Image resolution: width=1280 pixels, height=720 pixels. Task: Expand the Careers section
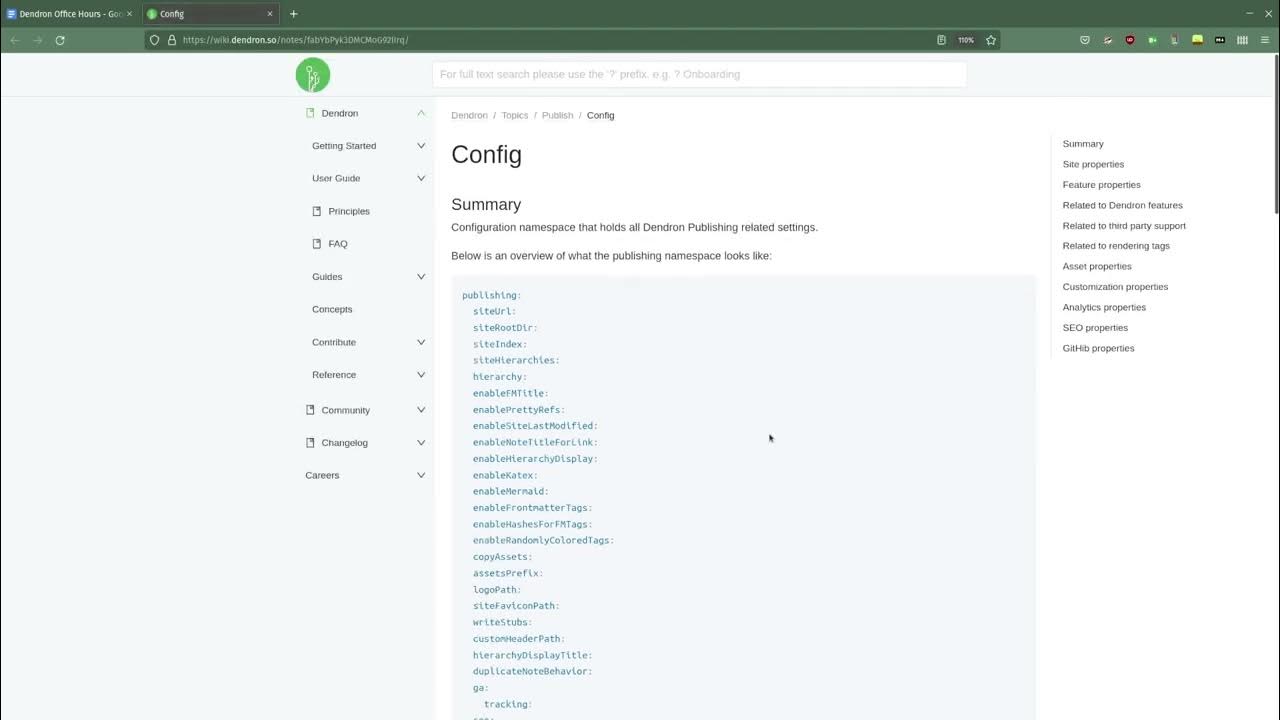coord(421,475)
